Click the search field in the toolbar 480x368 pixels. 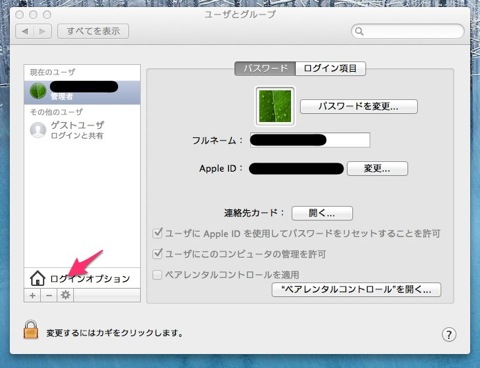408,31
